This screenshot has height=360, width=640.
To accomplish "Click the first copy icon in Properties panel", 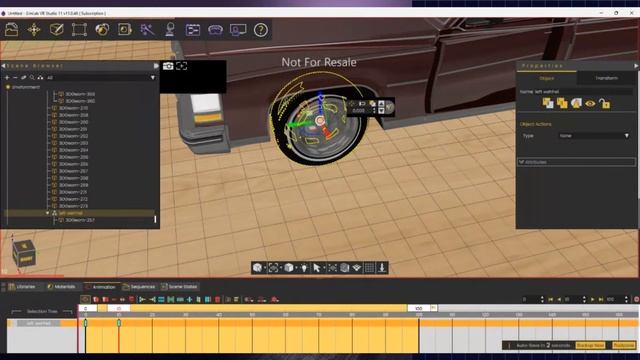I will [548, 104].
